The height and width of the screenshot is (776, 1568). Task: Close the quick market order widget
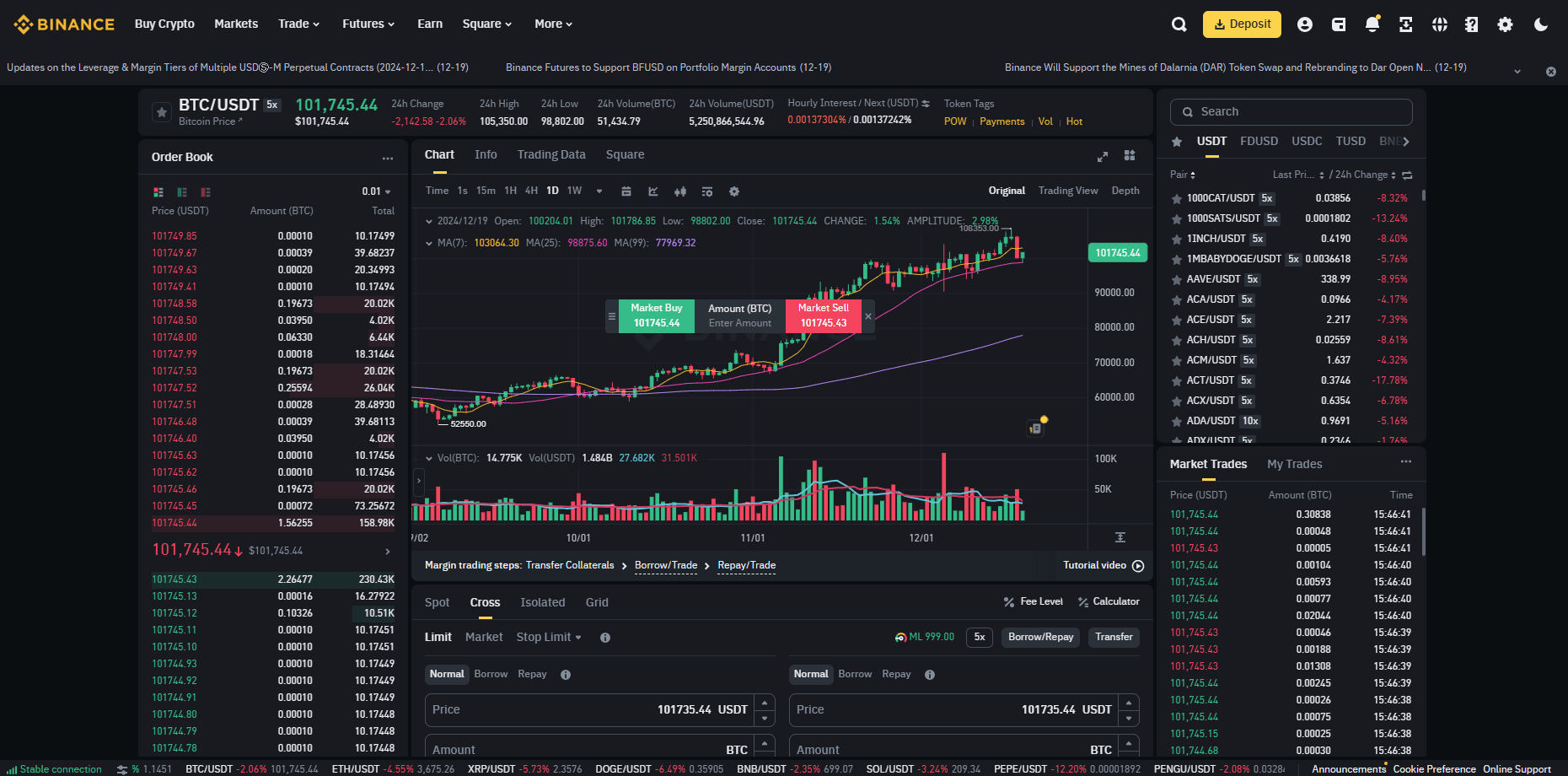pos(868,316)
